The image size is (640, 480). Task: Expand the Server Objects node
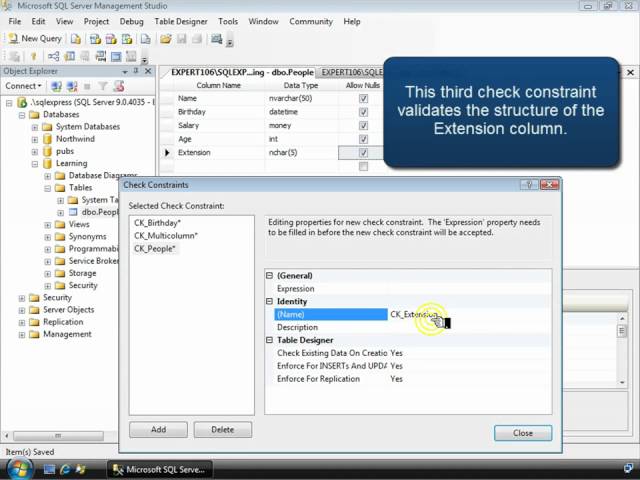click(x=22, y=310)
